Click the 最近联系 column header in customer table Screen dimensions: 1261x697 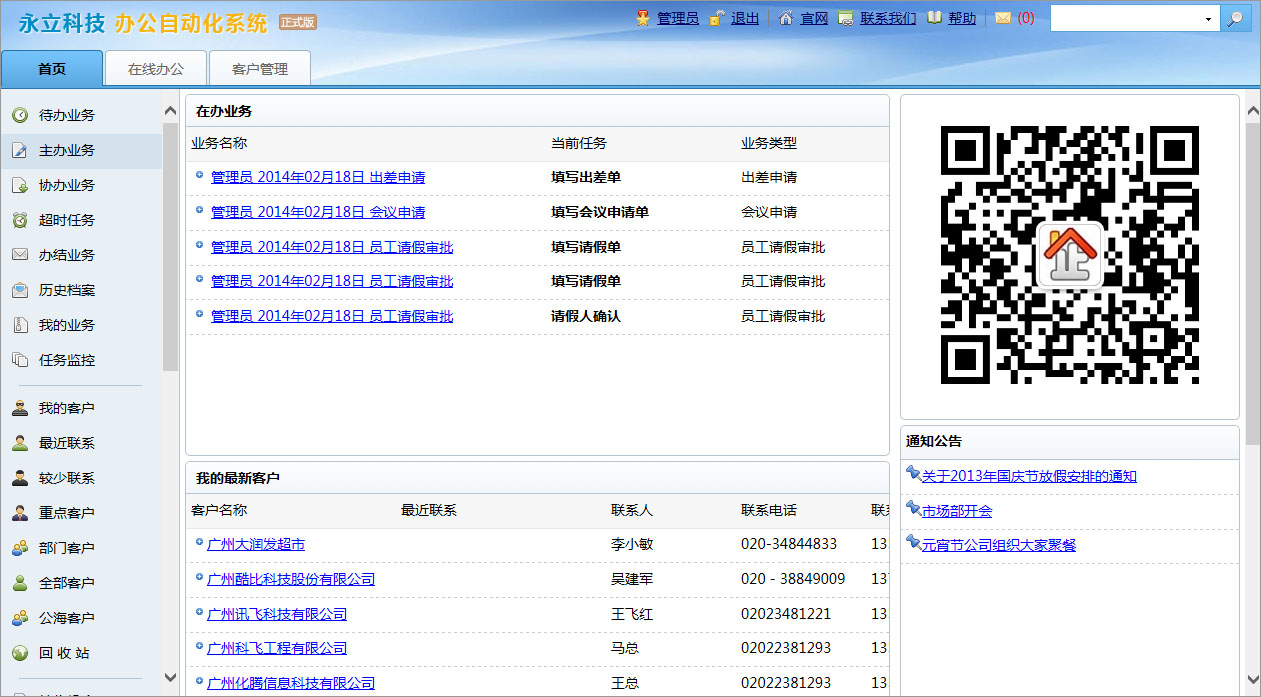point(429,510)
